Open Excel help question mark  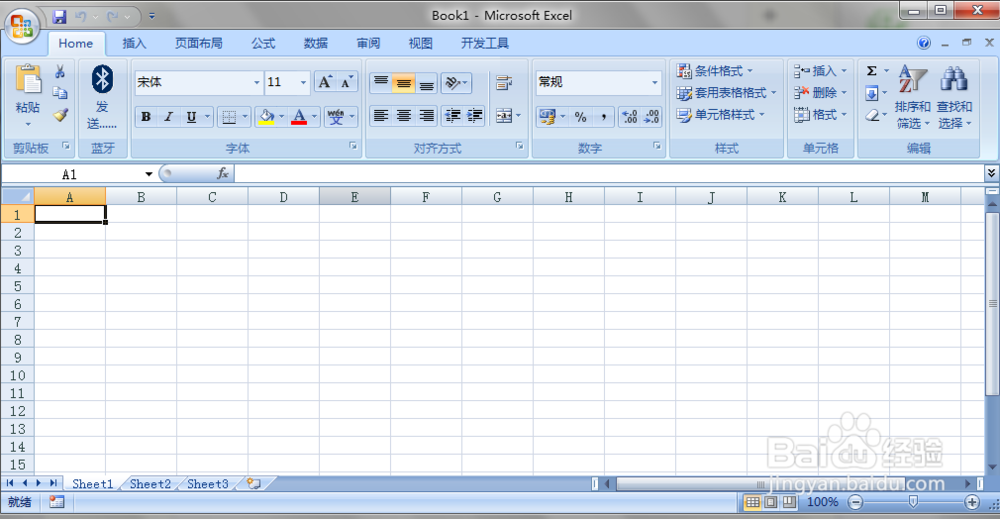pos(923,43)
